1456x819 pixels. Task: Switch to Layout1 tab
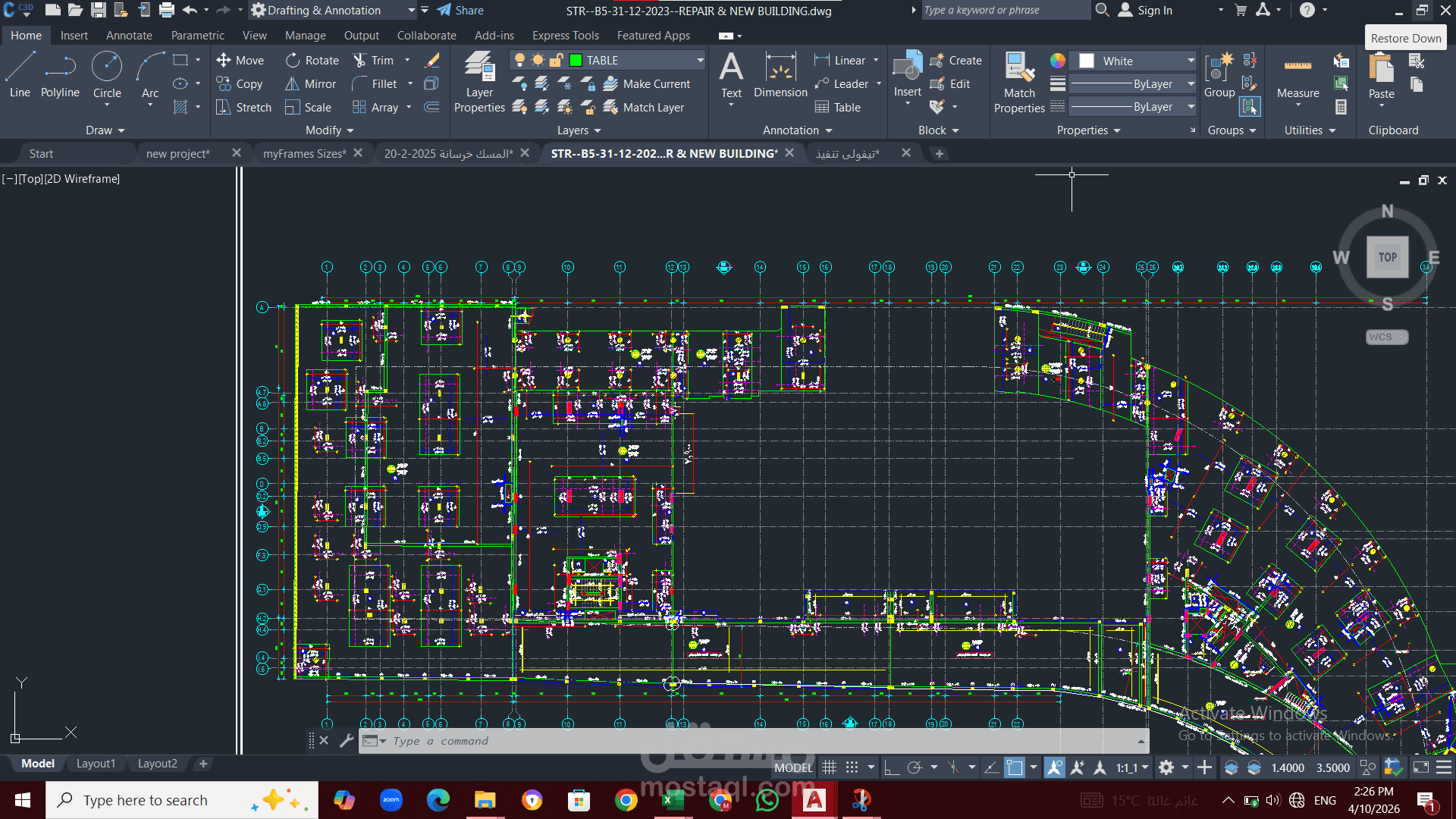[x=96, y=764]
